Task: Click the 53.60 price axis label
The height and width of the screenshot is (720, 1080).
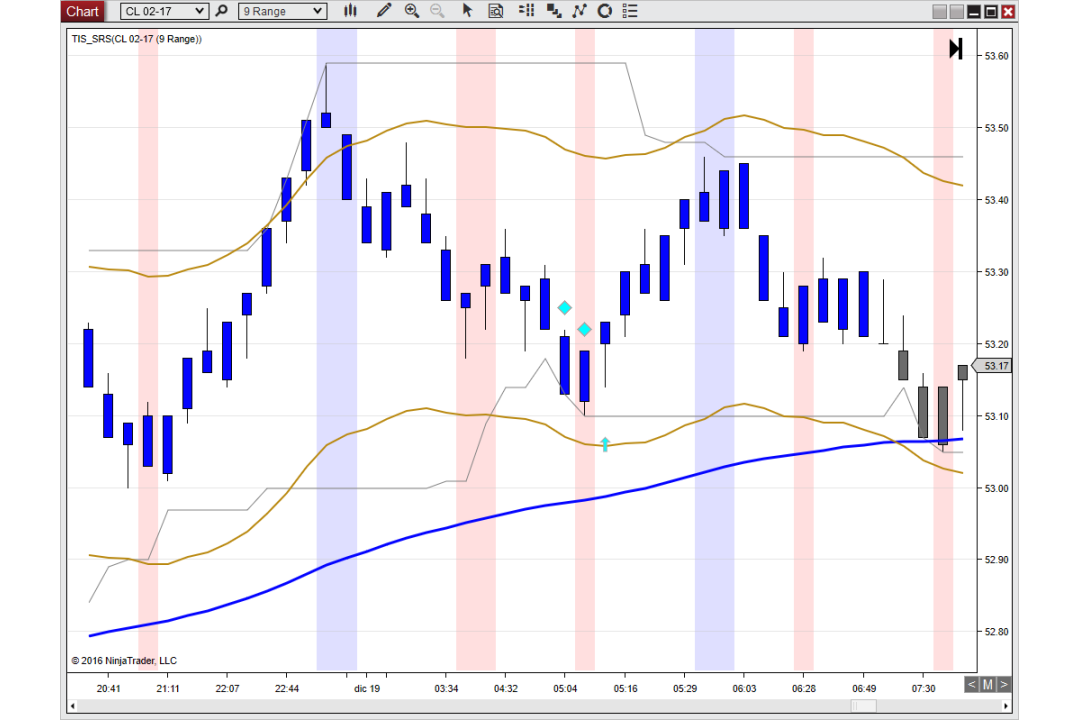Action: point(996,56)
